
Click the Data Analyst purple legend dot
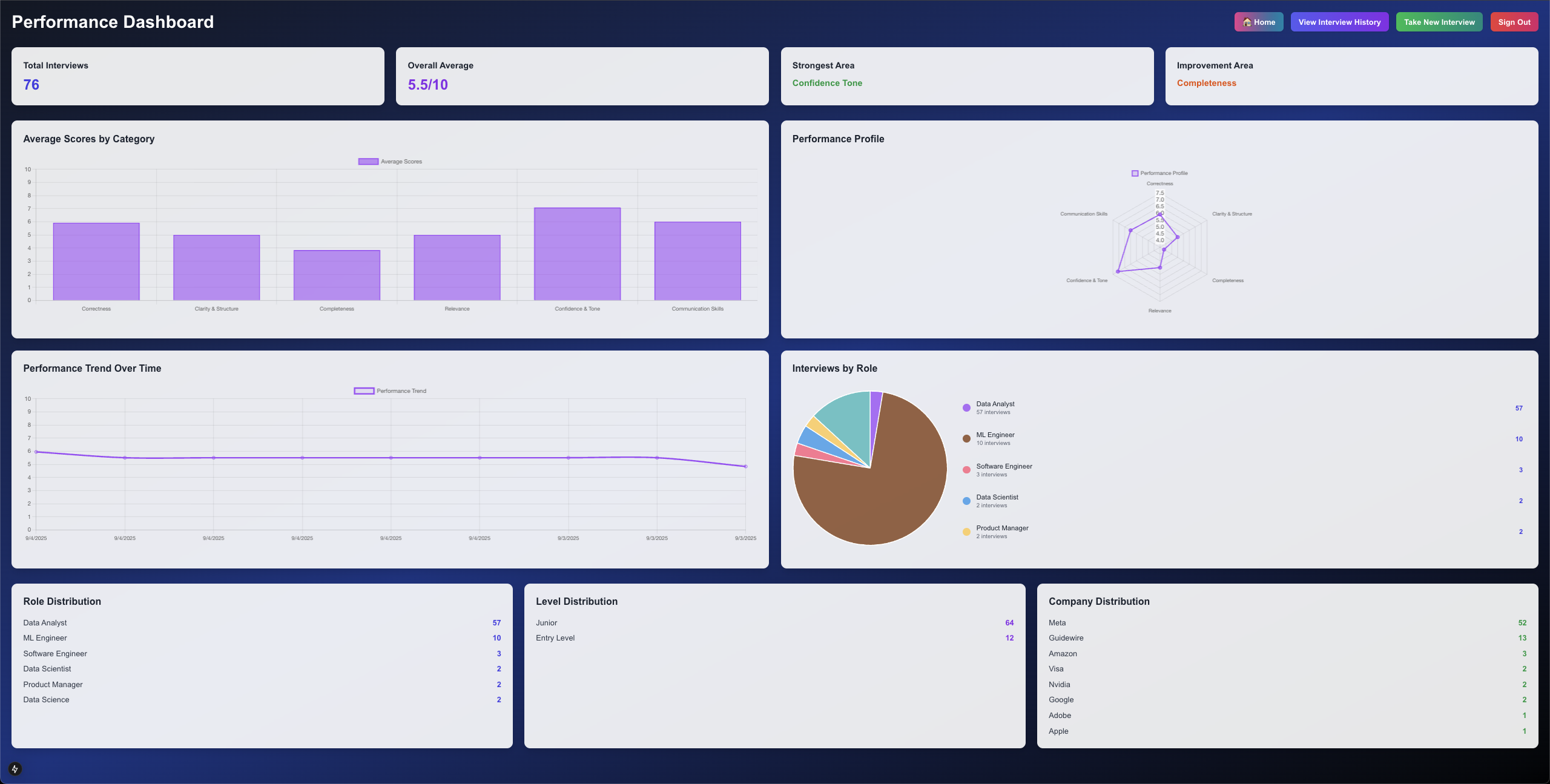(x=966, y=408)
